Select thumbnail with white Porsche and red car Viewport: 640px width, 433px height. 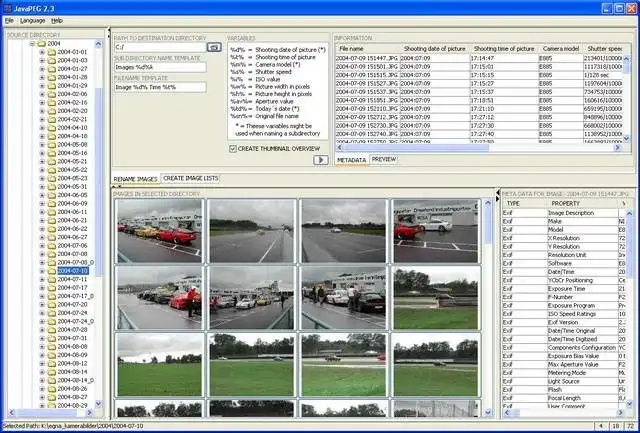coord(436,231)
